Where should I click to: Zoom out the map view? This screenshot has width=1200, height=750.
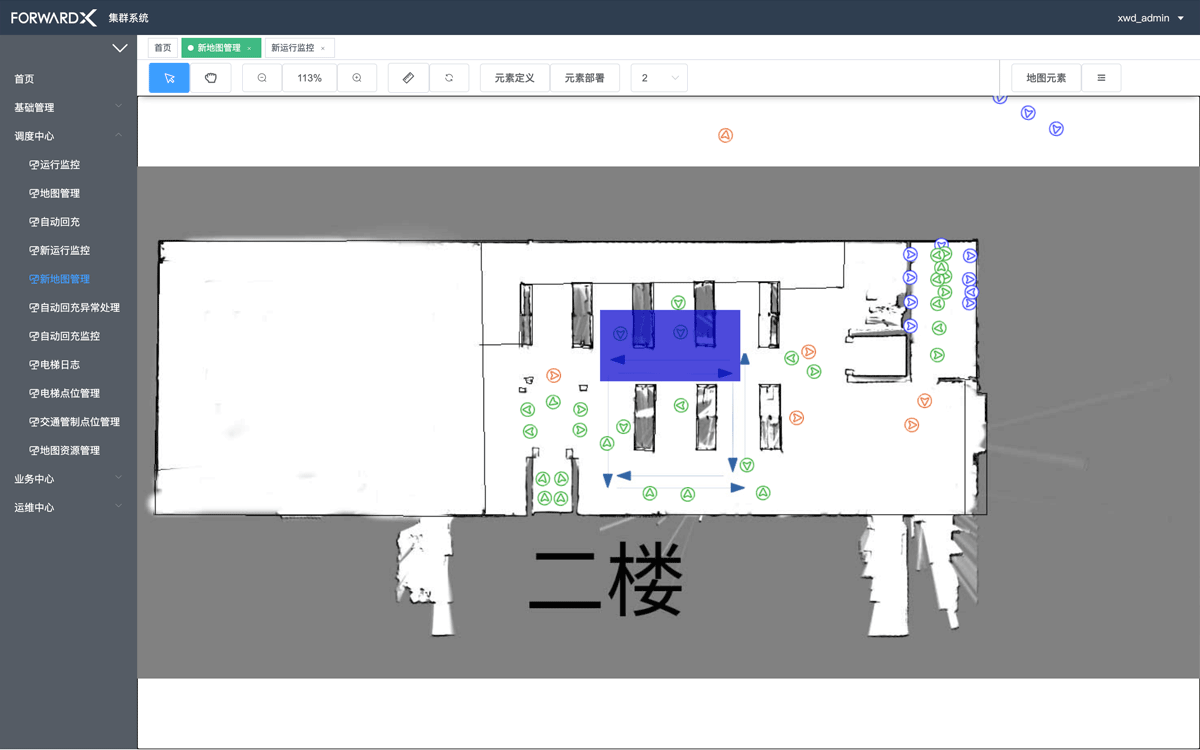pyautogui.click(x=262, y=78)
